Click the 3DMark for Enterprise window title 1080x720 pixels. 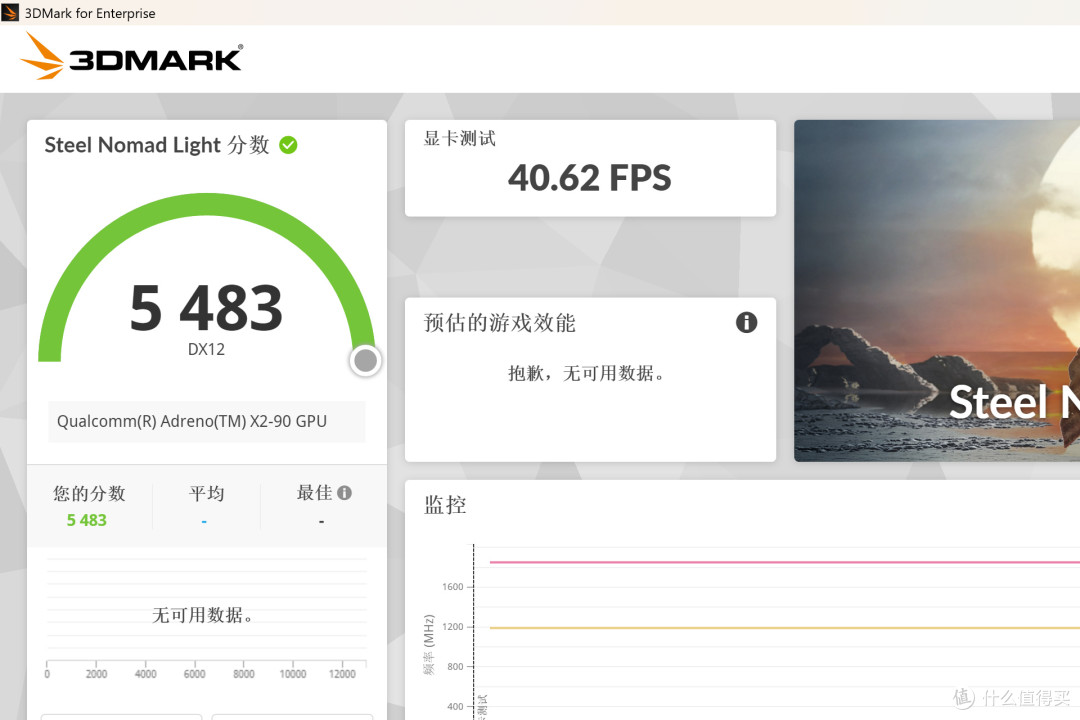(90, 13)
